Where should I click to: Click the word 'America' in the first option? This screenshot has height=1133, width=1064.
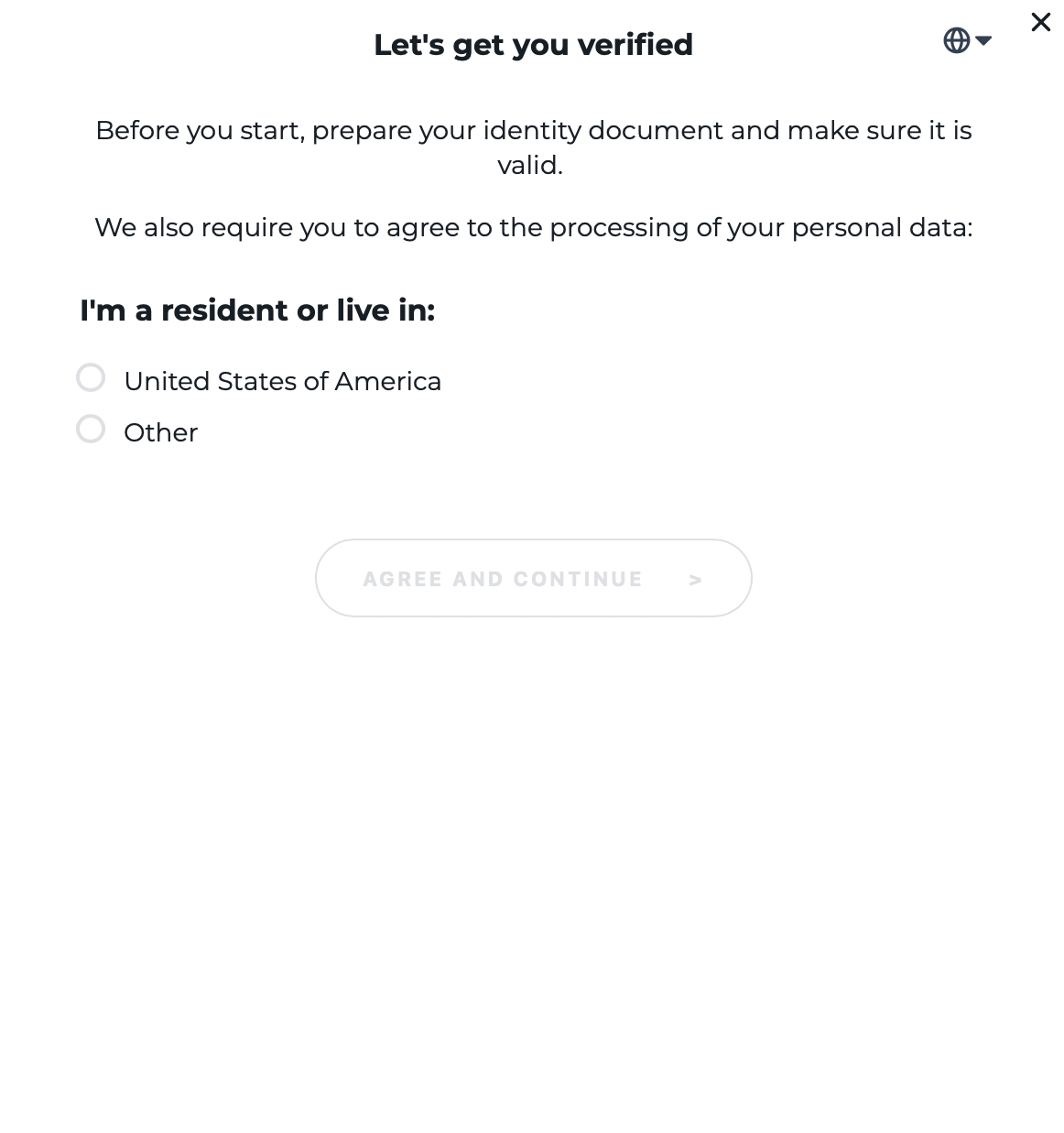[387, 381]
